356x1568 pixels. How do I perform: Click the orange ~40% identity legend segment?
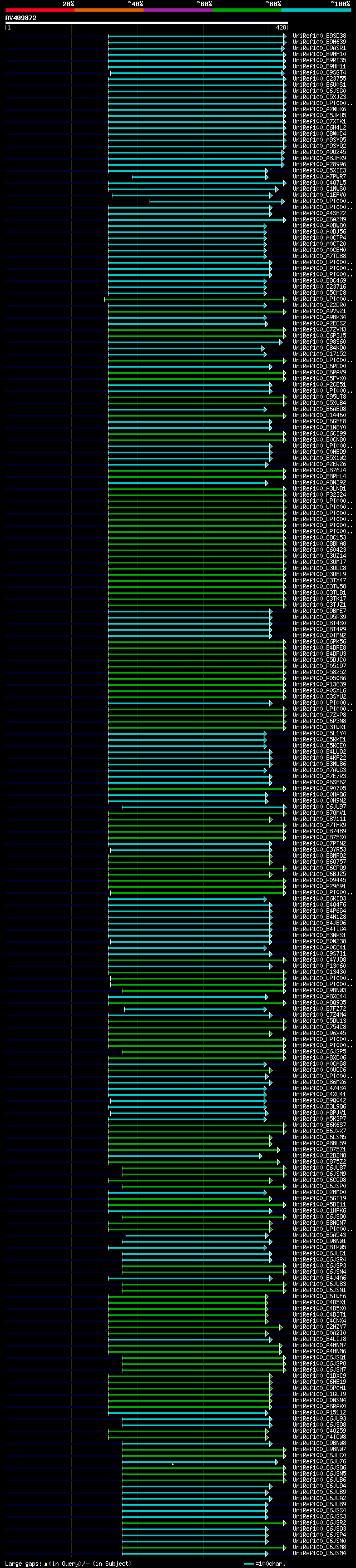pyautogui.click(x=109, y=10)
